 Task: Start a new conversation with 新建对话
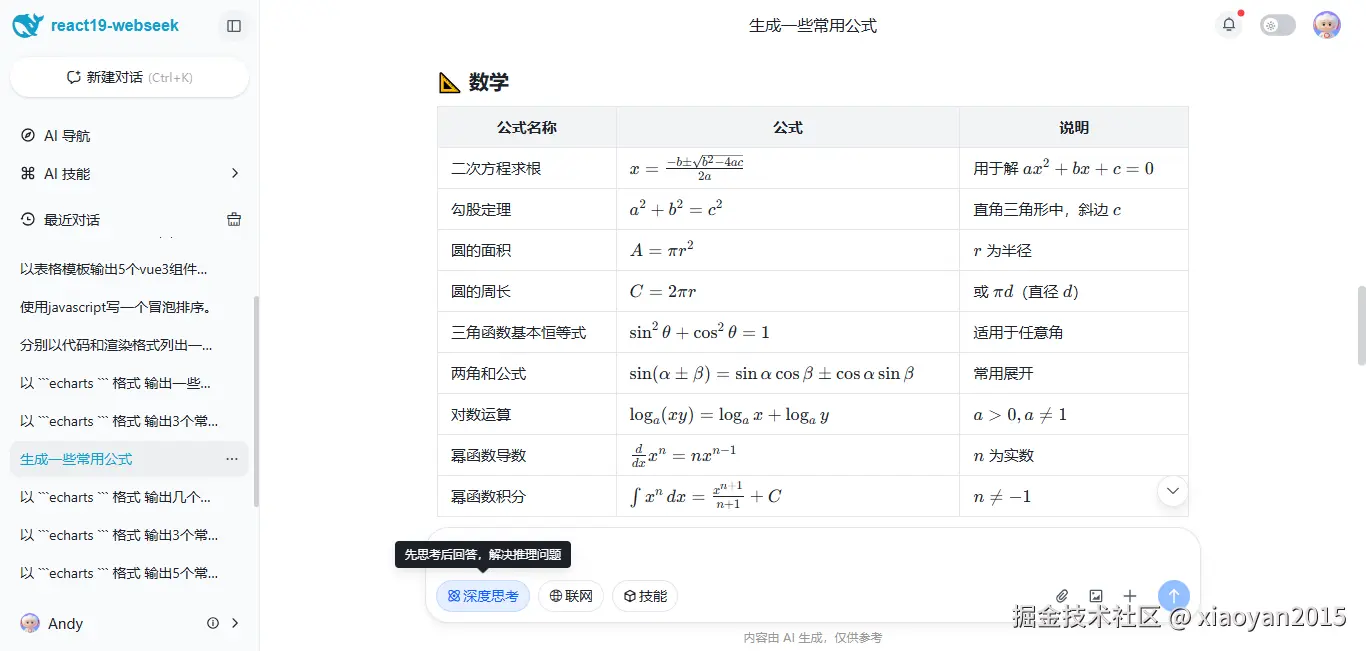coord(129,77)
